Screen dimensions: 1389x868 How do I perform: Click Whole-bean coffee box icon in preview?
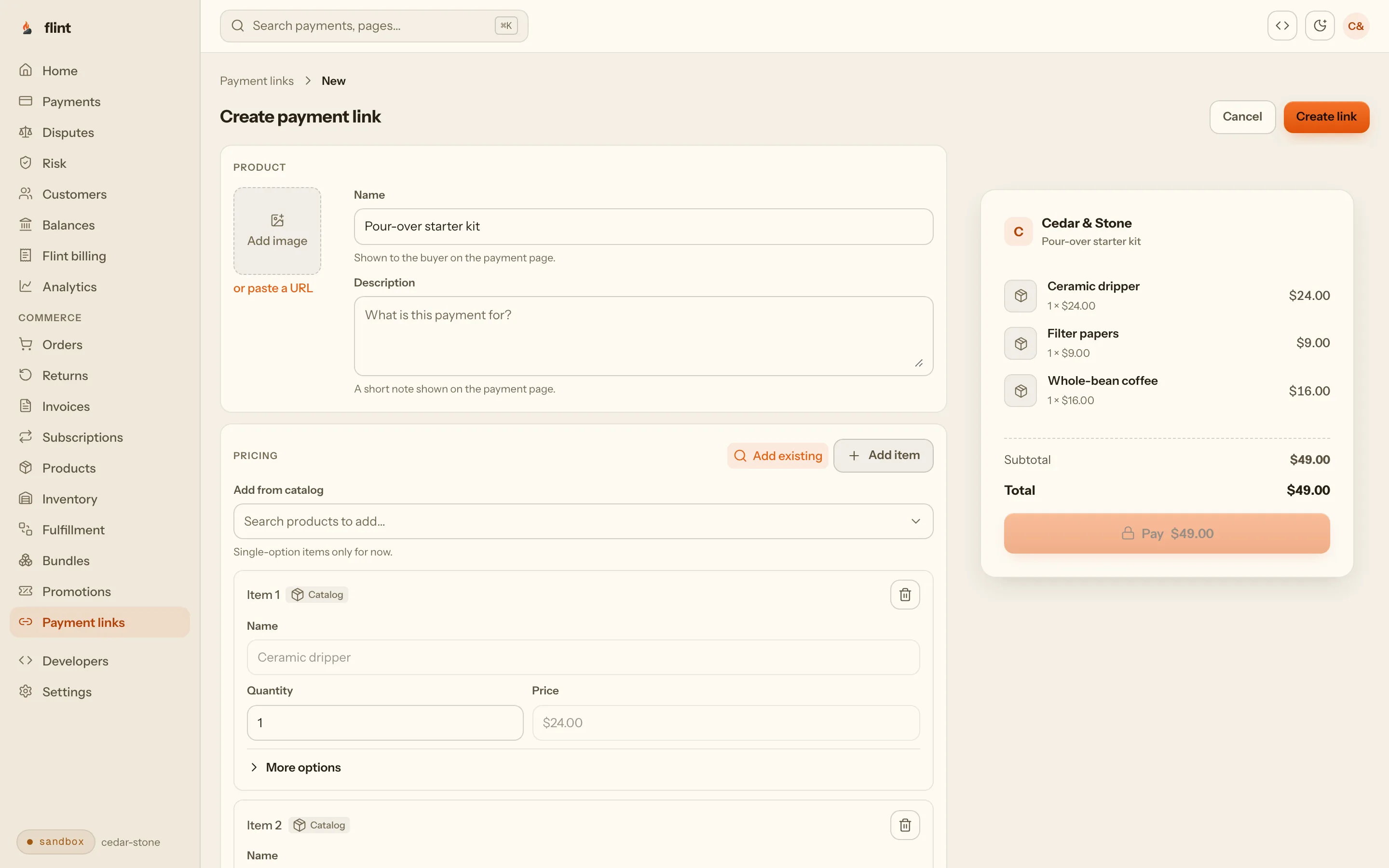click(1021, 391)
